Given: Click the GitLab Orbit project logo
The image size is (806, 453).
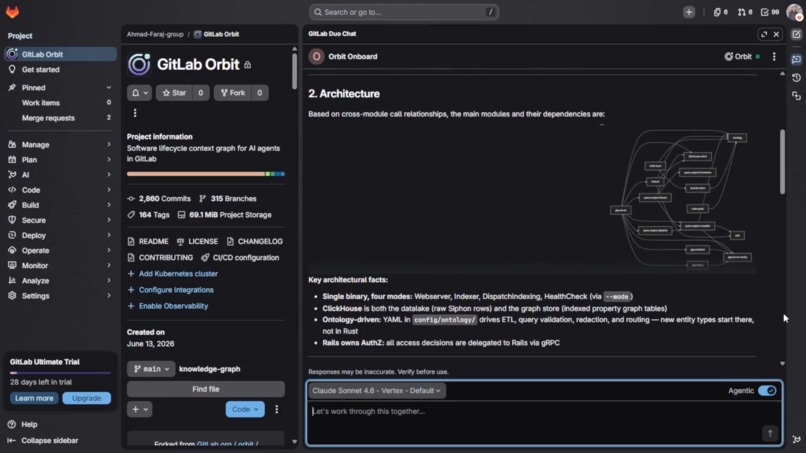Looking at the screenshot, I should 139,64.
